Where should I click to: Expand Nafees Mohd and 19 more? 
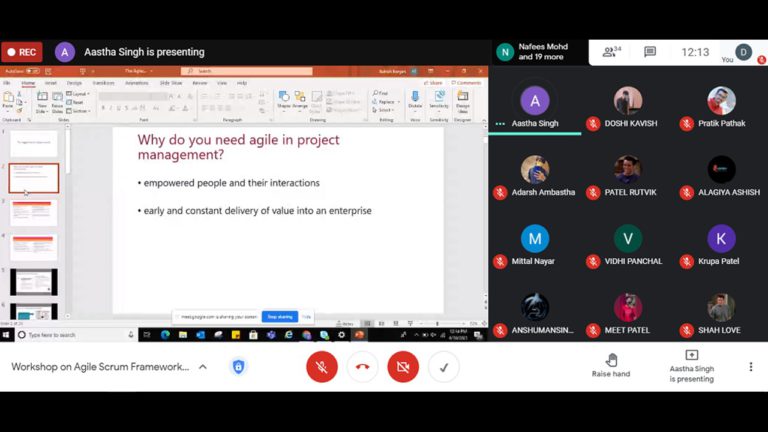(x=538, y=52)
